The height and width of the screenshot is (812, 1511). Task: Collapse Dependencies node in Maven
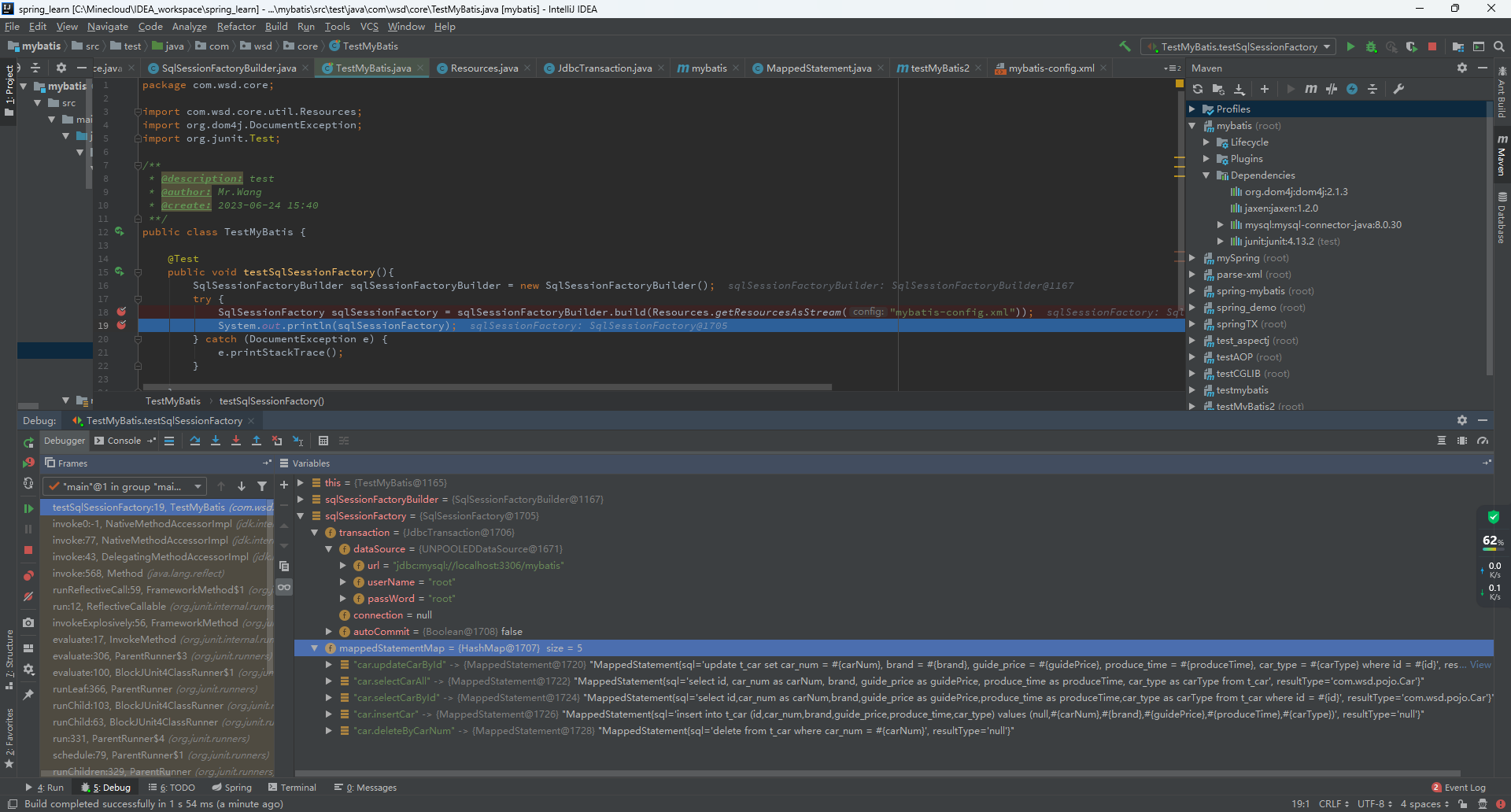(1206, 175)
